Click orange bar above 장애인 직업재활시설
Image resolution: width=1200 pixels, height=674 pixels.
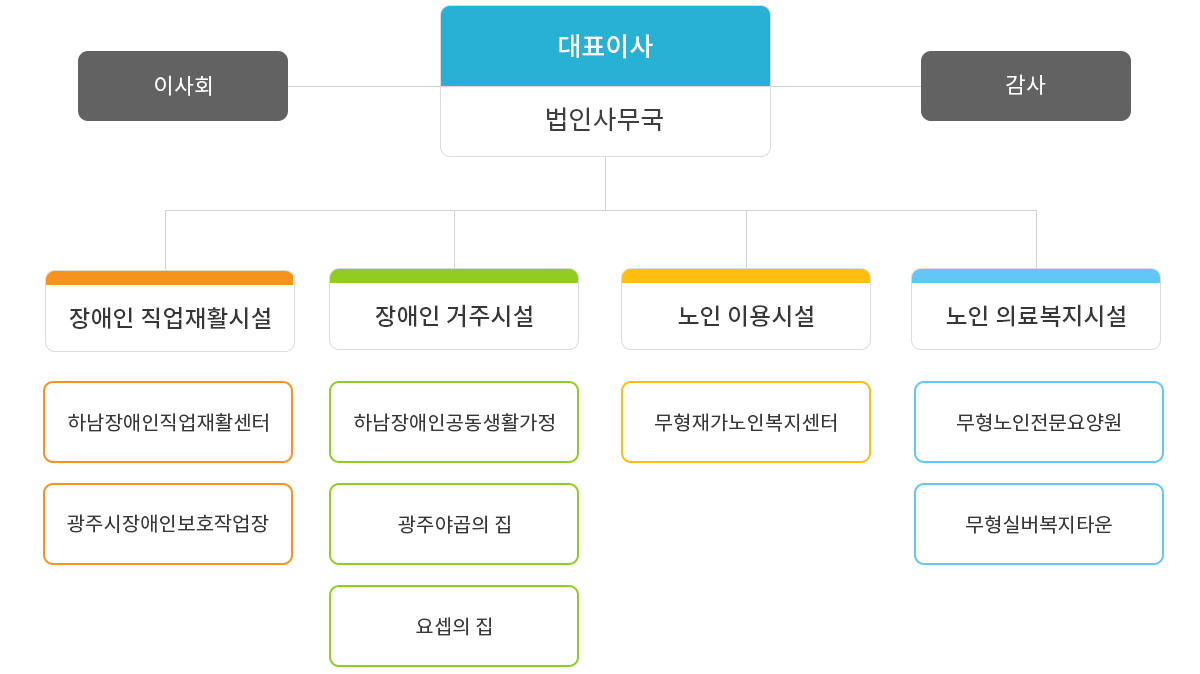click(170, 278)
